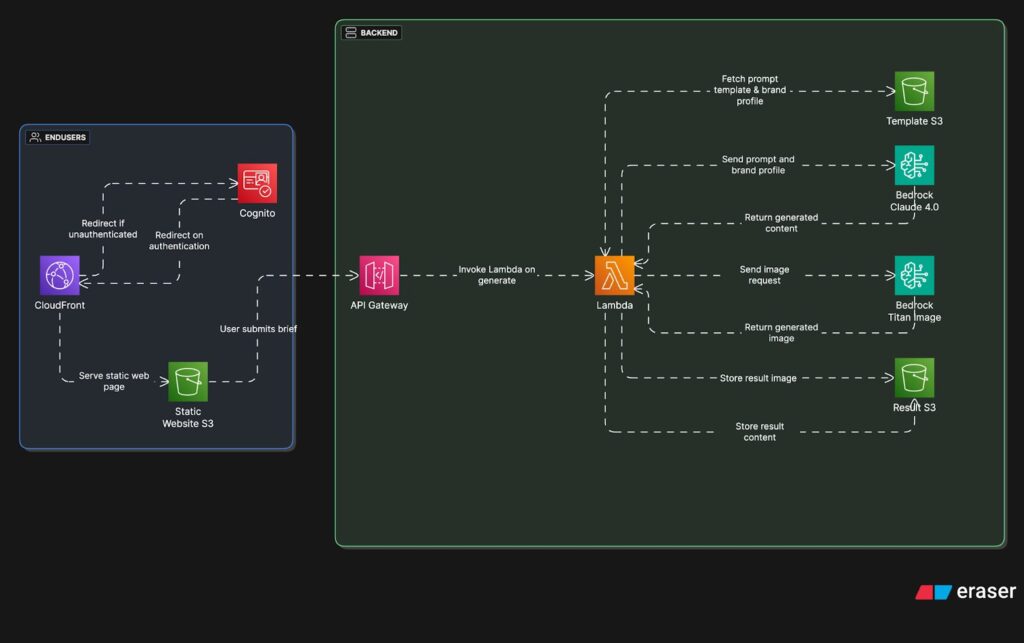Click the Cognito service icon
This screenshot has width=1024, height=643.
(257, 183)
